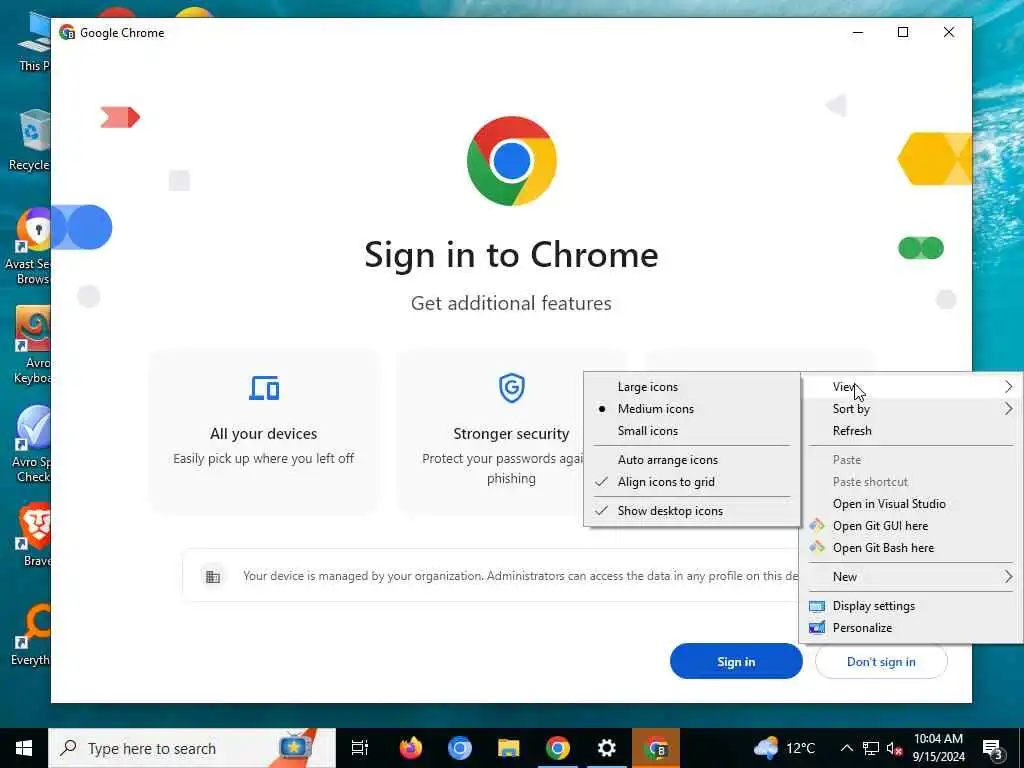Select Small icons view option
Image resolution: width=1024 pixels, height=768 pixels.
coord(692,431)
